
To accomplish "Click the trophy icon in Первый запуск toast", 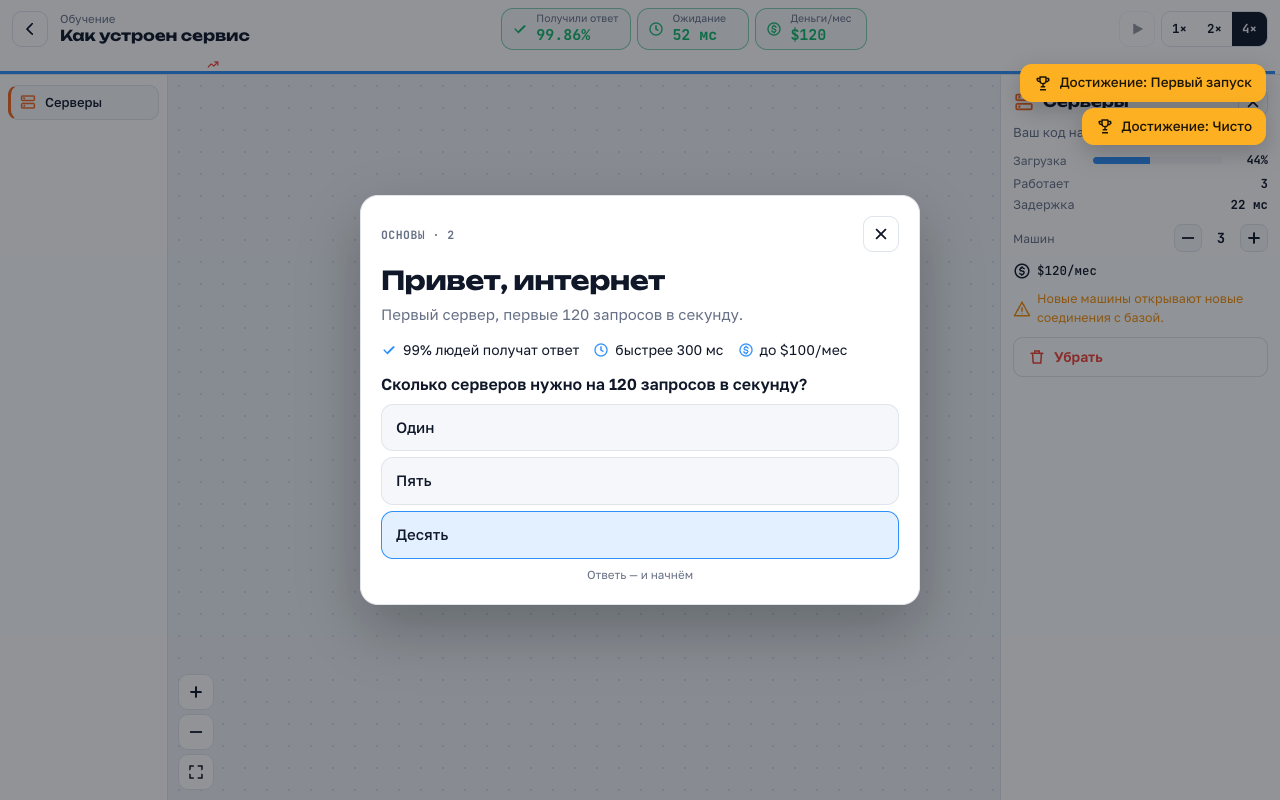I will click(1043, 83).
